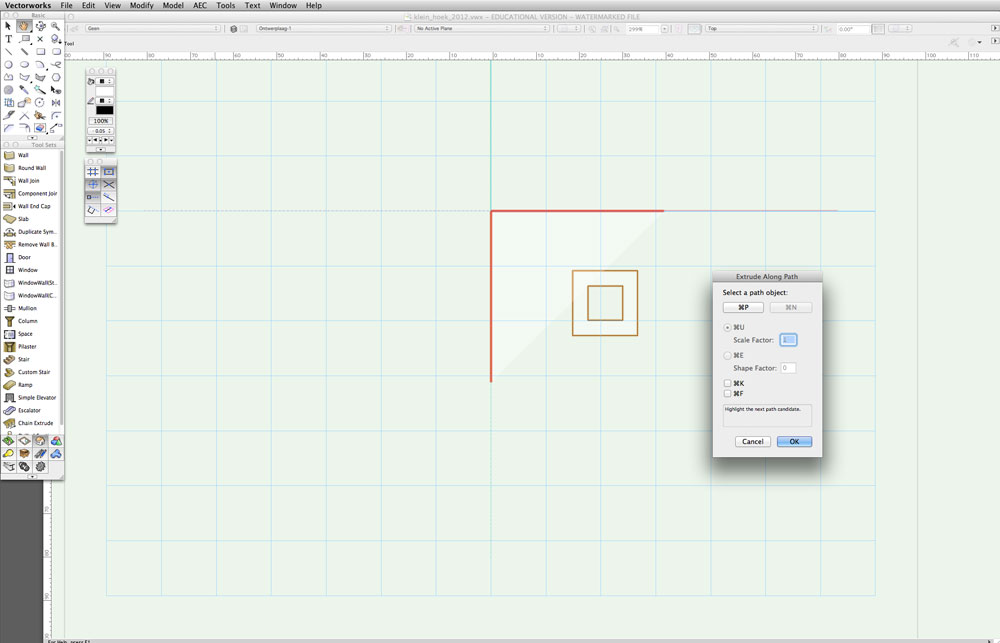
Task: Click OK in Extrude Along Path
Action: pyautogui.click(x=794, y=441)
